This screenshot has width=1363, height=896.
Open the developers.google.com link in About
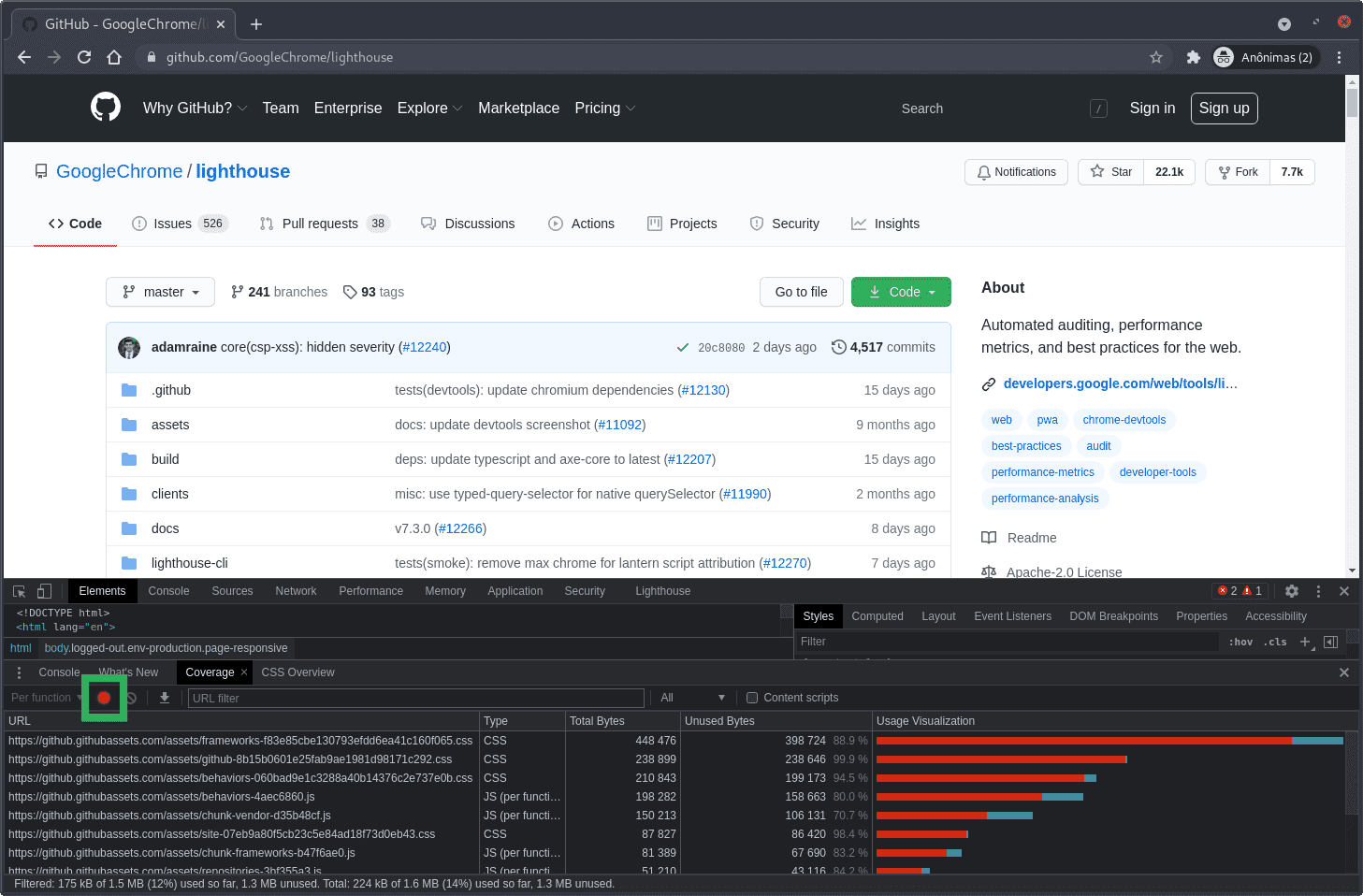pyautogui.click(x=1120, y=383)
